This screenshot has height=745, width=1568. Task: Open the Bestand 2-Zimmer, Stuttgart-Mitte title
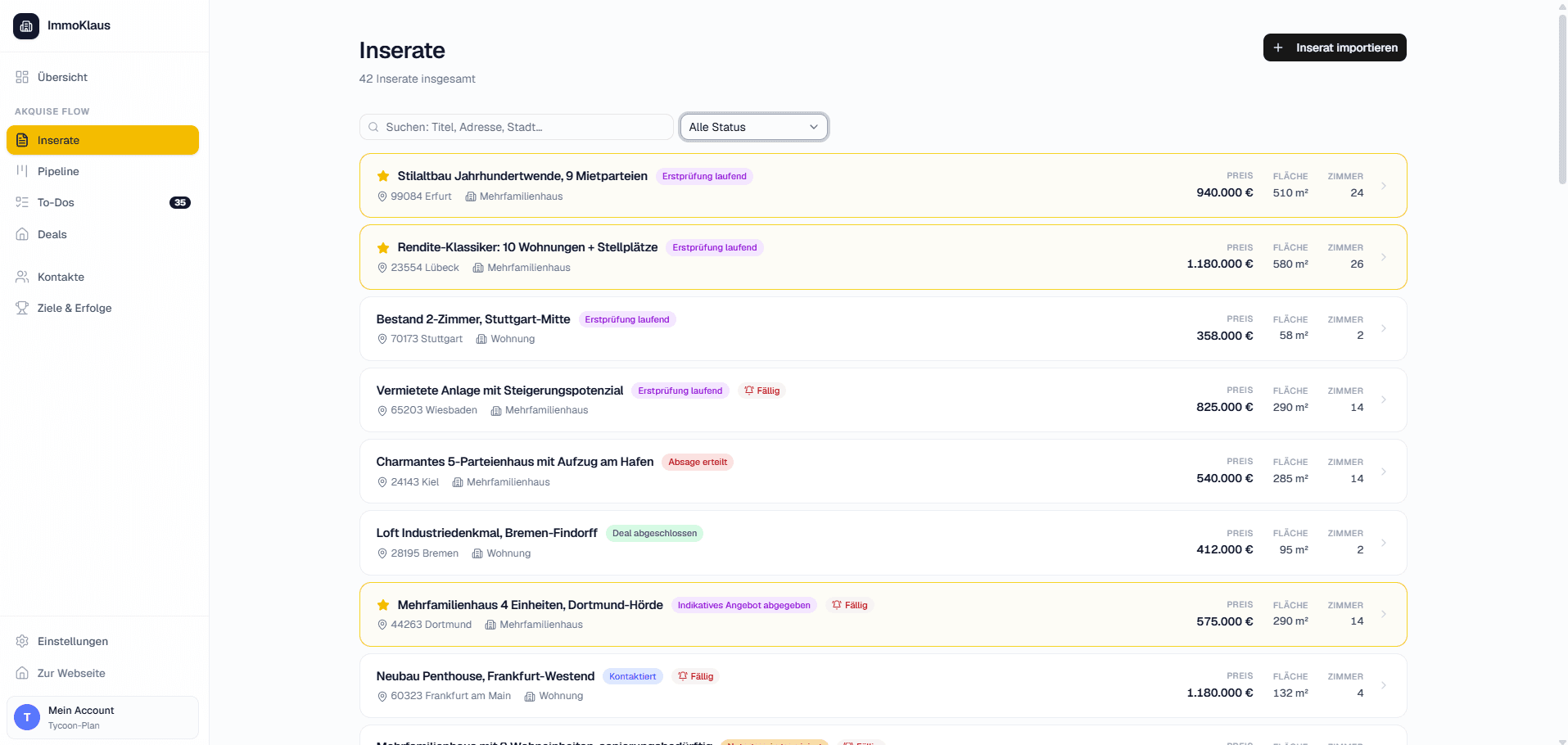[x=473, y=319]
